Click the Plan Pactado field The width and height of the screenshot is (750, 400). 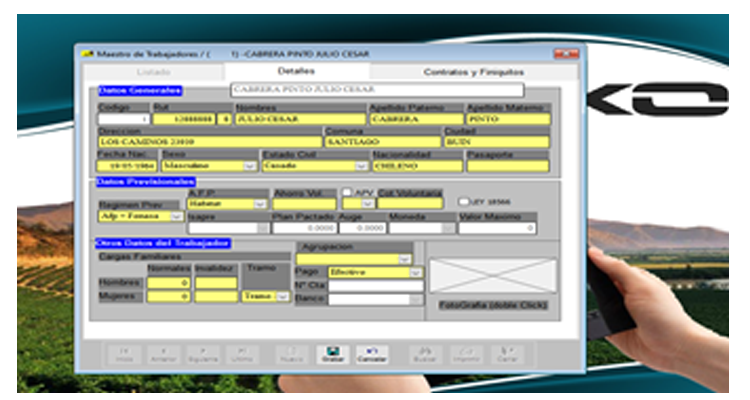coord(304,229)
